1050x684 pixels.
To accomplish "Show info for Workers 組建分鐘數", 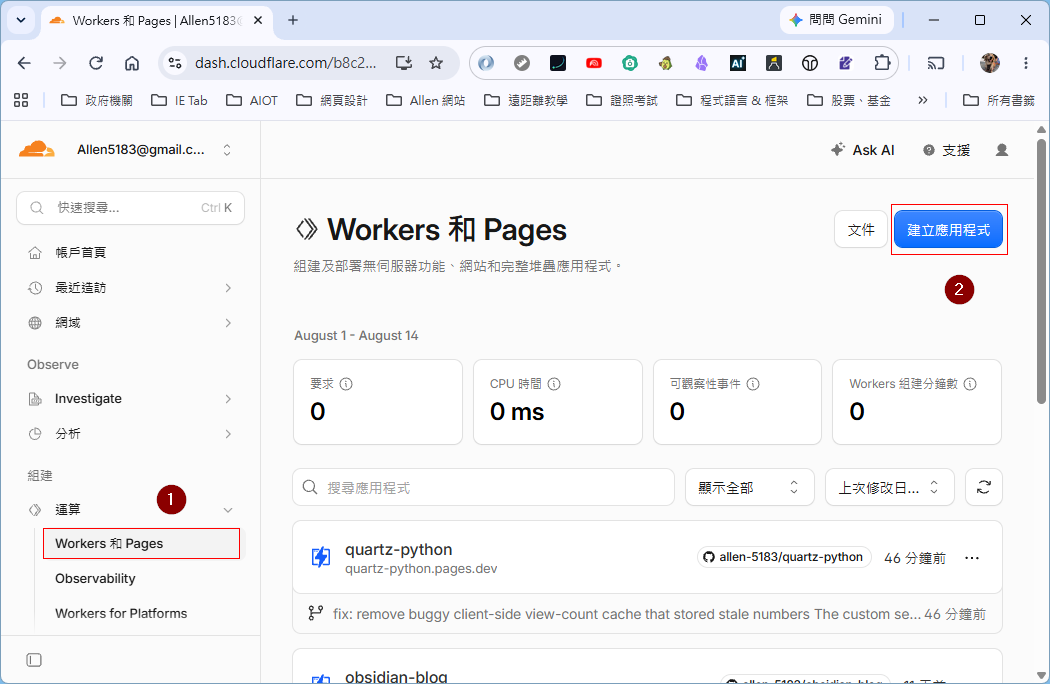I will pyautogui.click(x=970, y=384).
